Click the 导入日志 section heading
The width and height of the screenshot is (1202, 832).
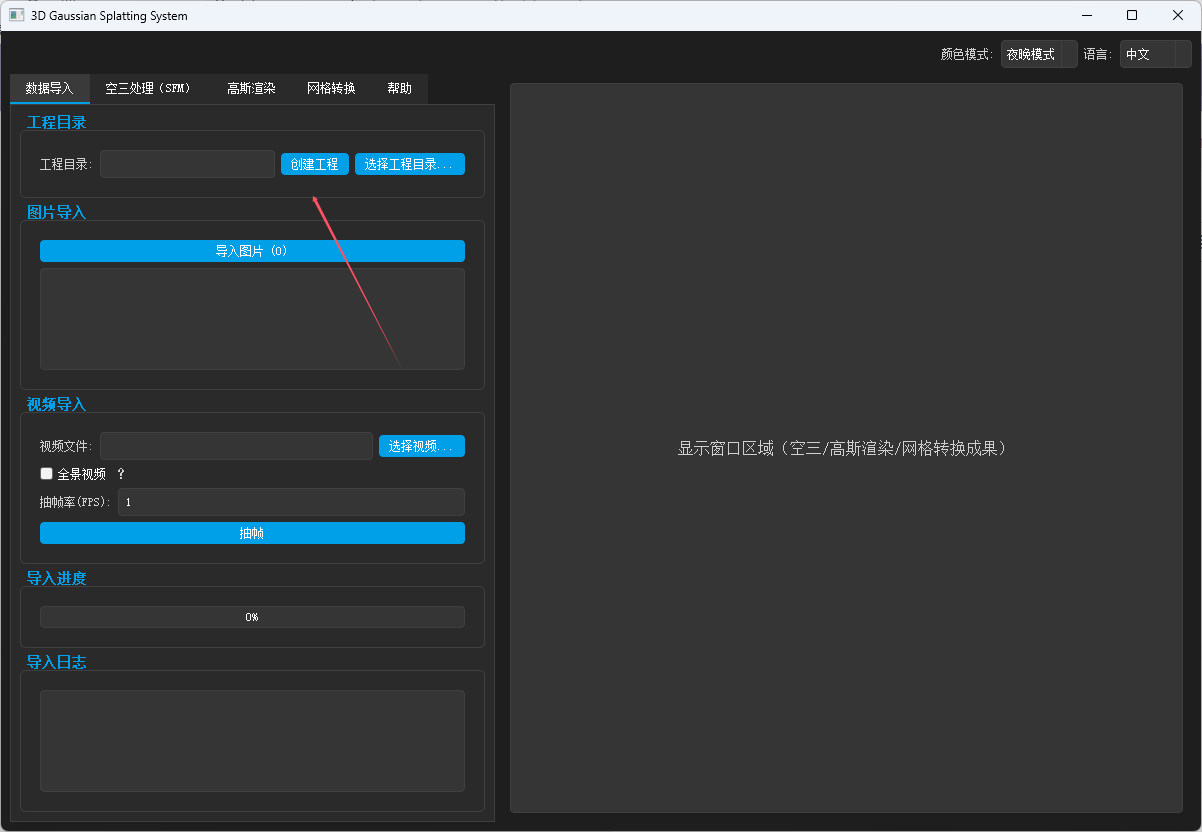click(x=56, y=662)
